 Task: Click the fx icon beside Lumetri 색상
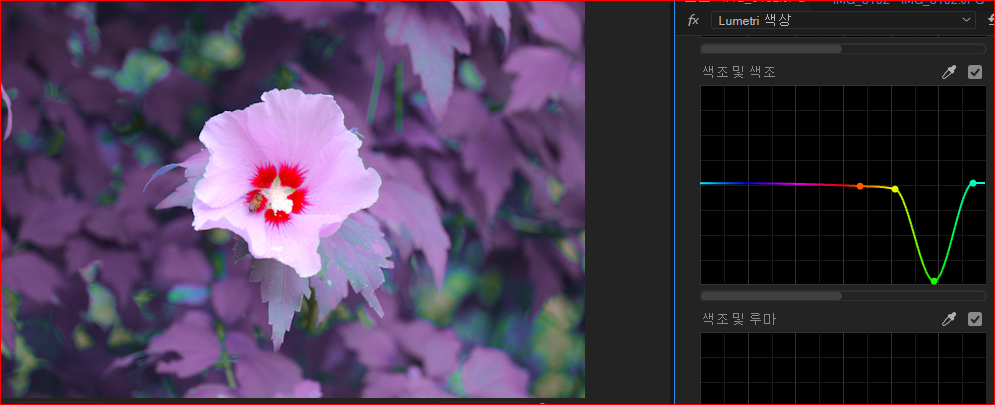click(x=693, y=20)
